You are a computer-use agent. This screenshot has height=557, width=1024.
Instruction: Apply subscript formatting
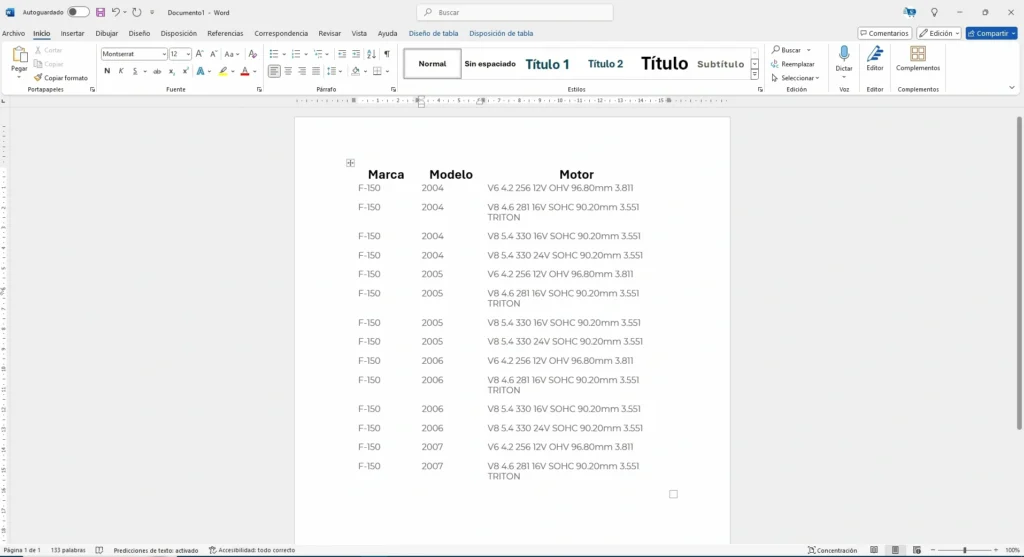(x=172, y=71)
